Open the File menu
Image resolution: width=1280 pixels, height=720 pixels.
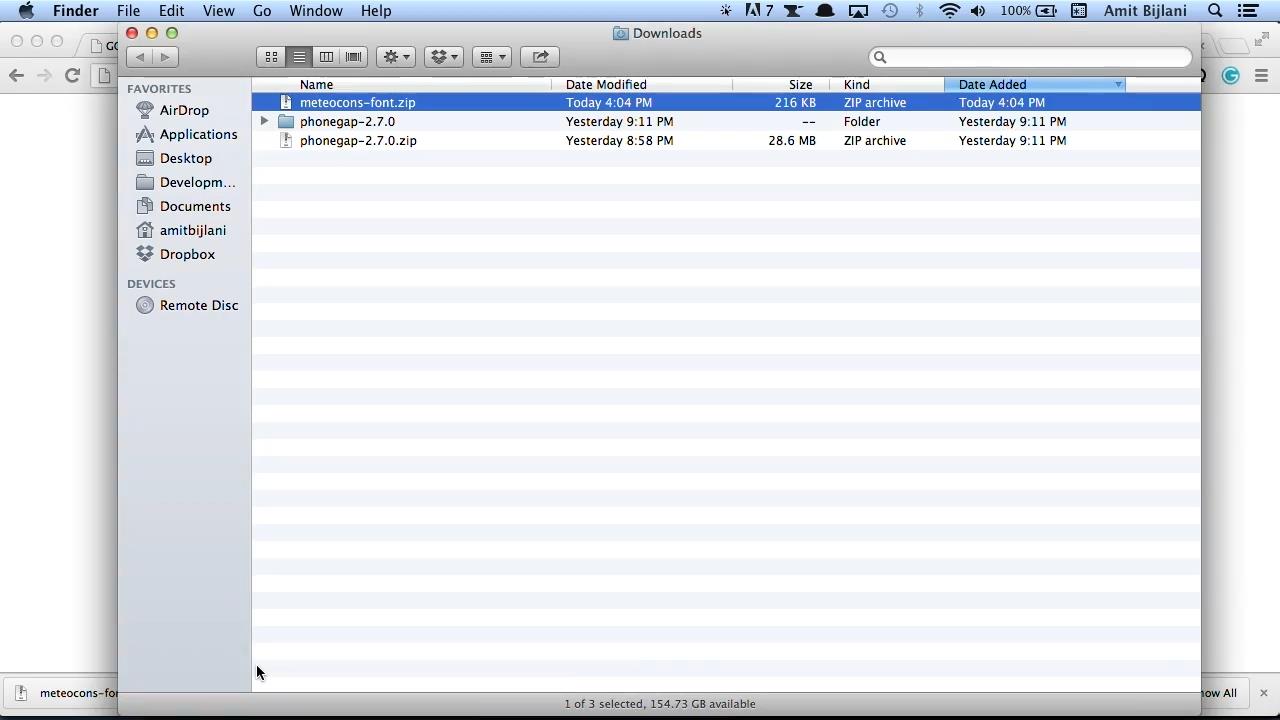(x=128, y=11)
